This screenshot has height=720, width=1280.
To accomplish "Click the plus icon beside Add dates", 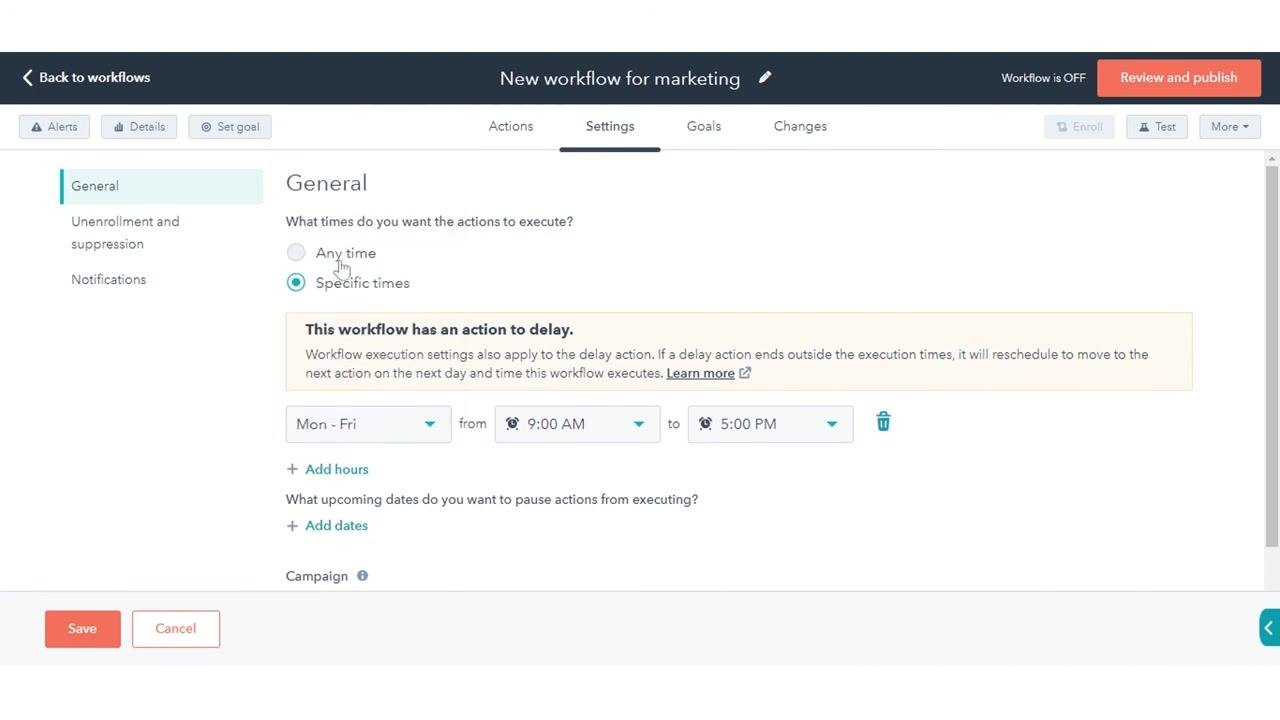I will (x=292, y=525).
